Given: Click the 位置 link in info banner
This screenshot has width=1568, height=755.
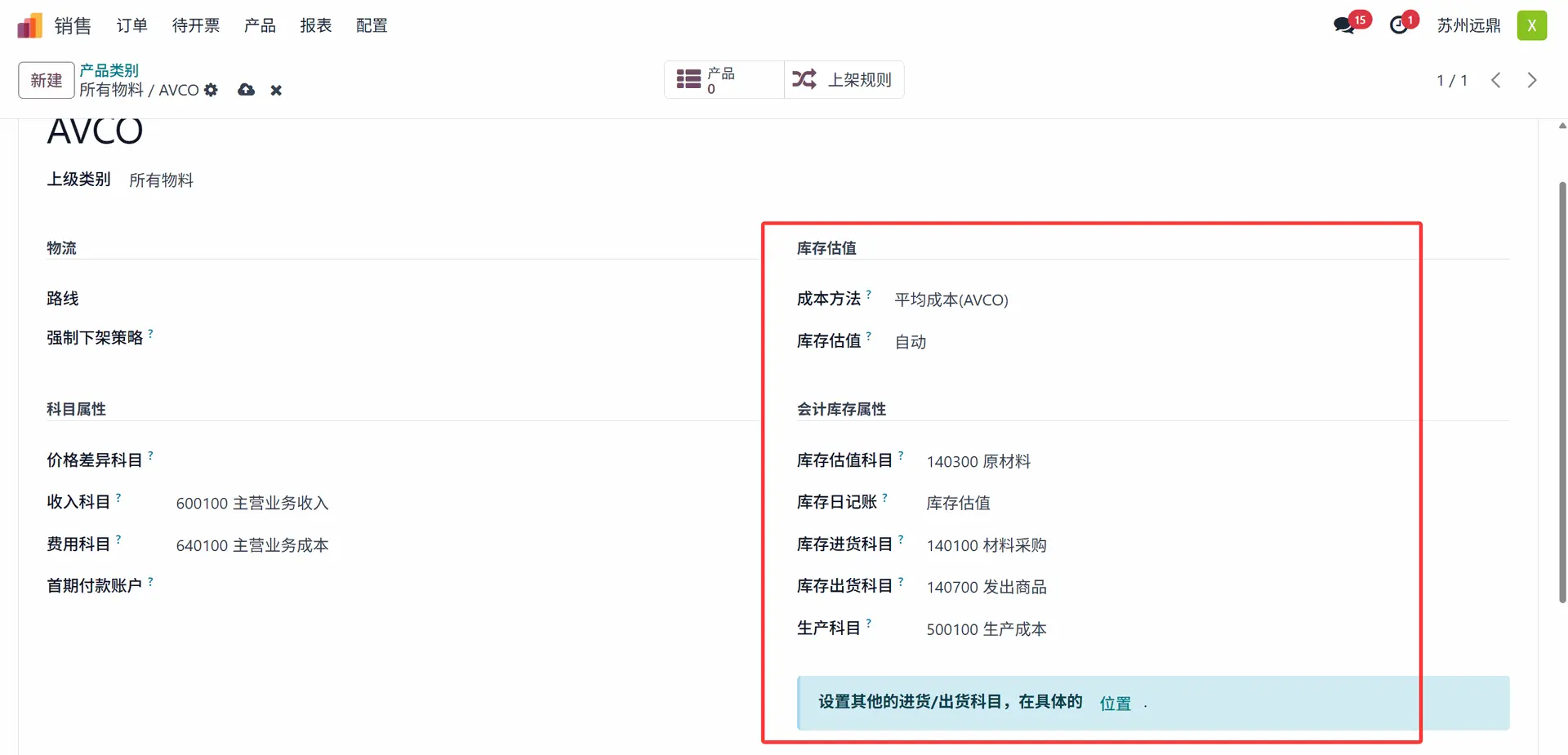Looking at the screenshot, I should 1115,704.
